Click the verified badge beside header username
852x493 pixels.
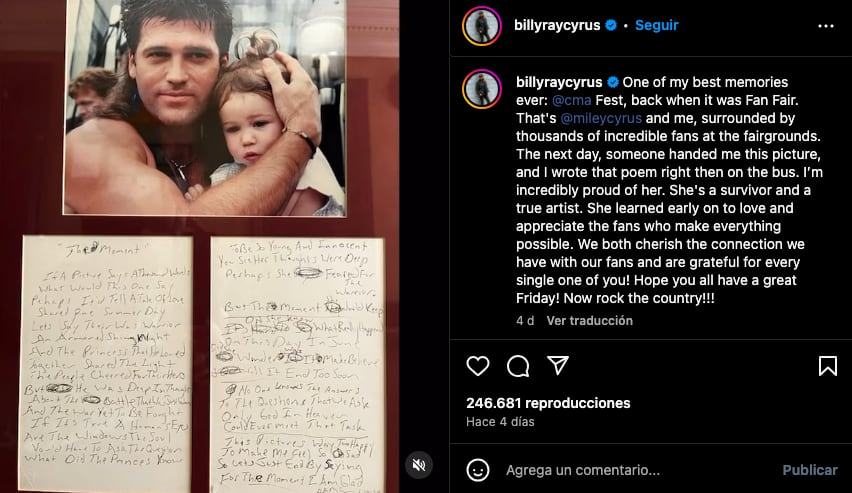tap(611, 25)
